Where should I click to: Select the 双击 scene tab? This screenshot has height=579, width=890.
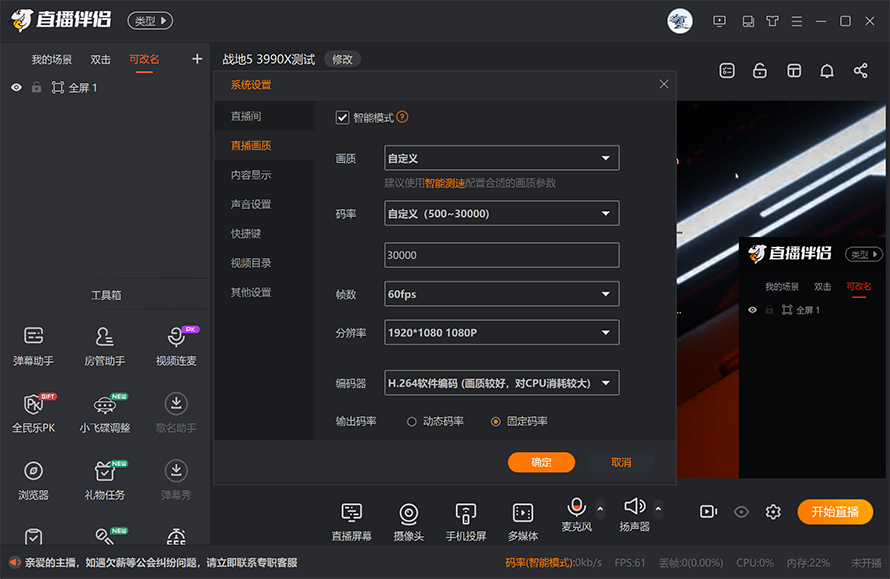[x=100, y=60]
